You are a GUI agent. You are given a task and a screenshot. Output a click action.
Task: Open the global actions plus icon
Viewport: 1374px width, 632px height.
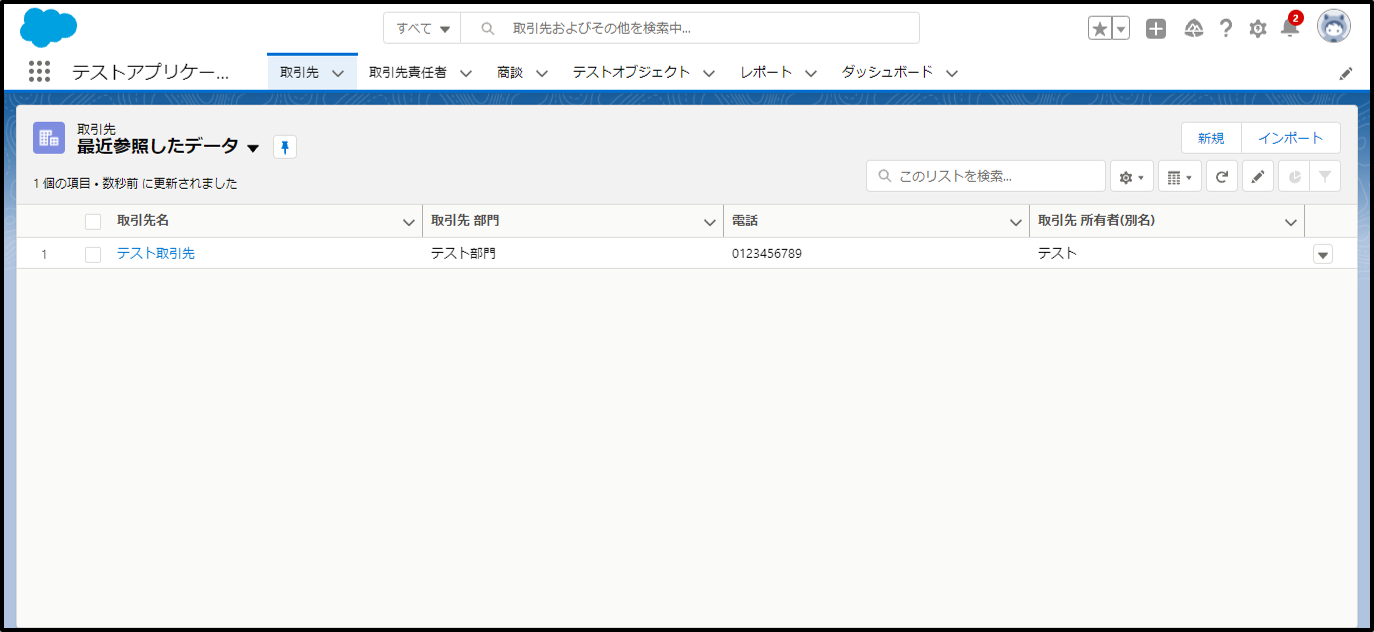click(x=1156, y=29)
